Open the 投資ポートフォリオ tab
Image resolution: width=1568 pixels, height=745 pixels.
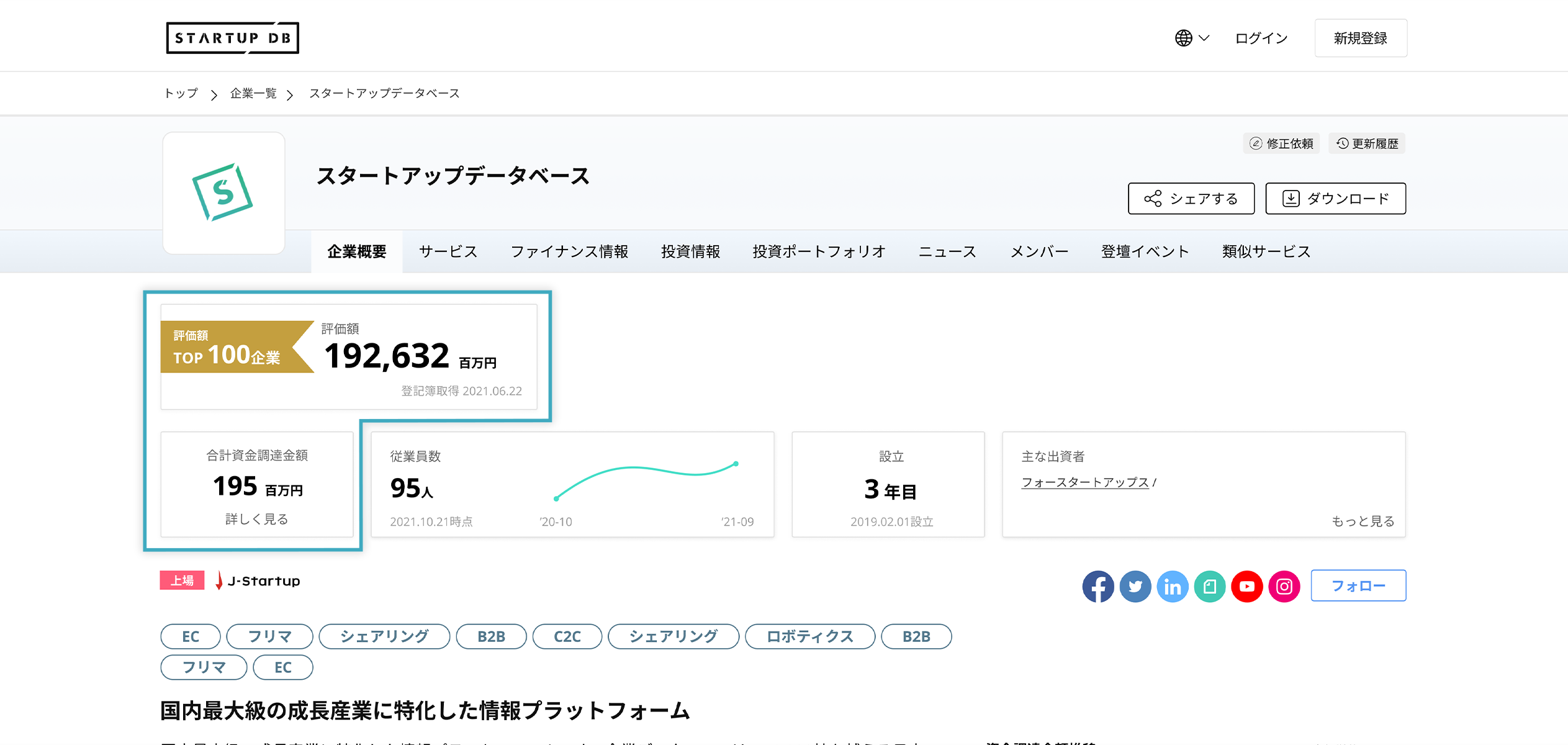click(819, 251)
